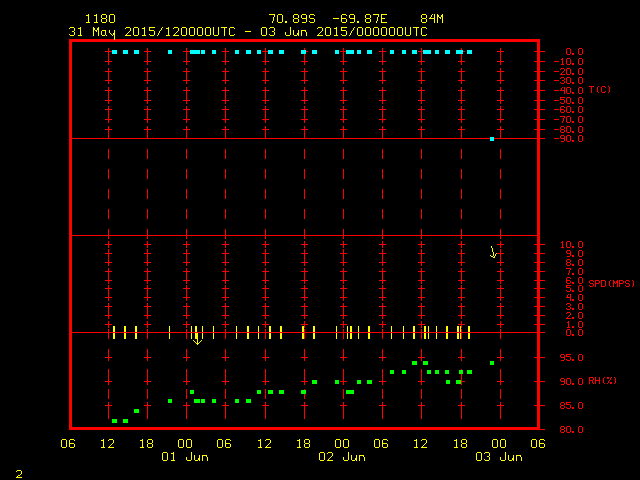
Task: Click the station ID 1180 label
Action: [x=100, y=19]
